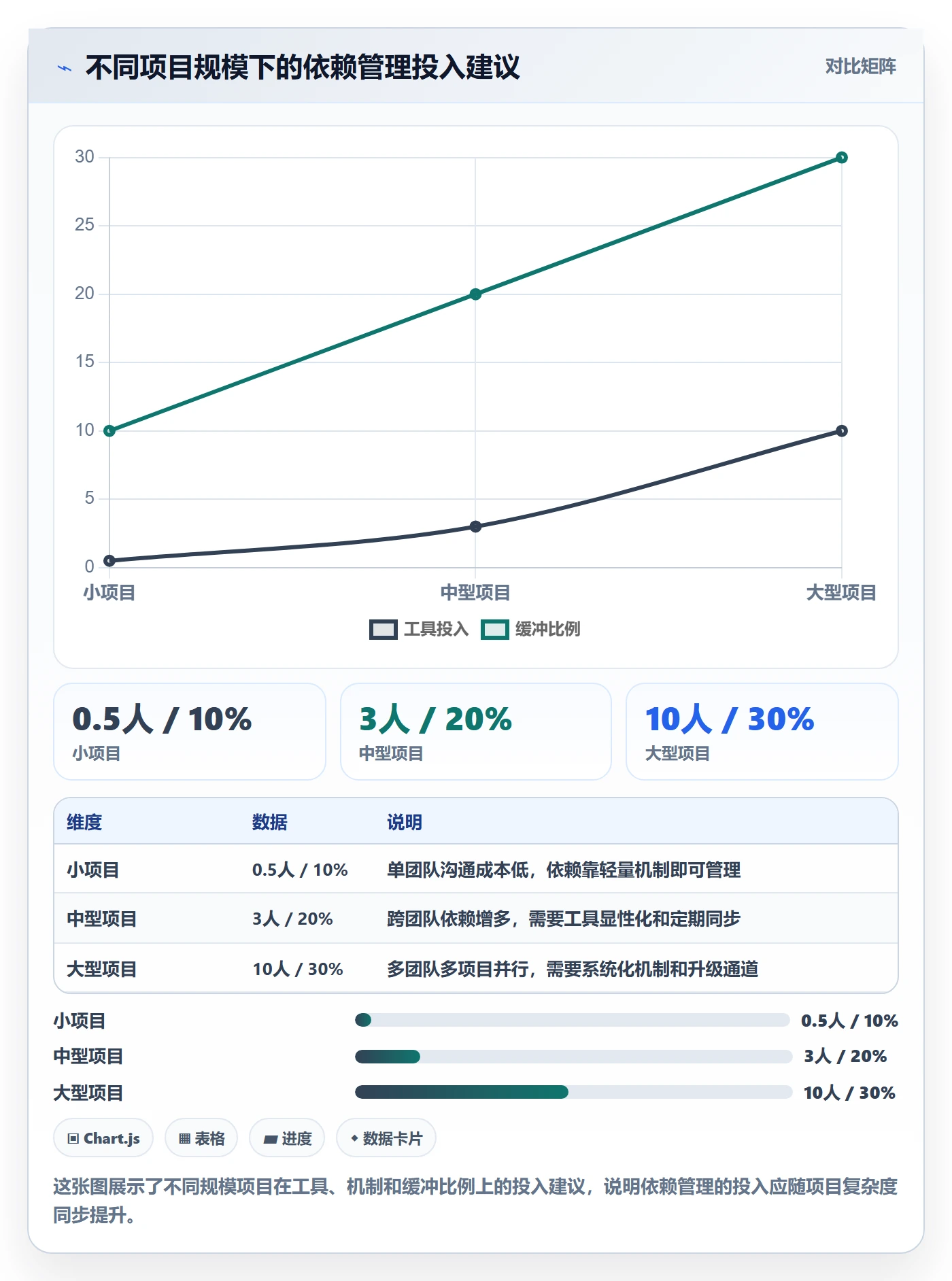952x1281 pixels.
Task: Select the 10人 / 30% data card
Action: pyautogui.click(x=762, y=732)
